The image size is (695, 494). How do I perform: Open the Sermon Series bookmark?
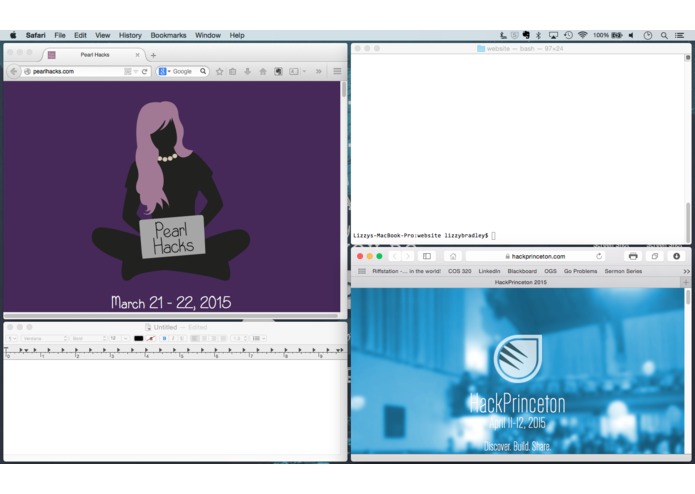(623, 271)
